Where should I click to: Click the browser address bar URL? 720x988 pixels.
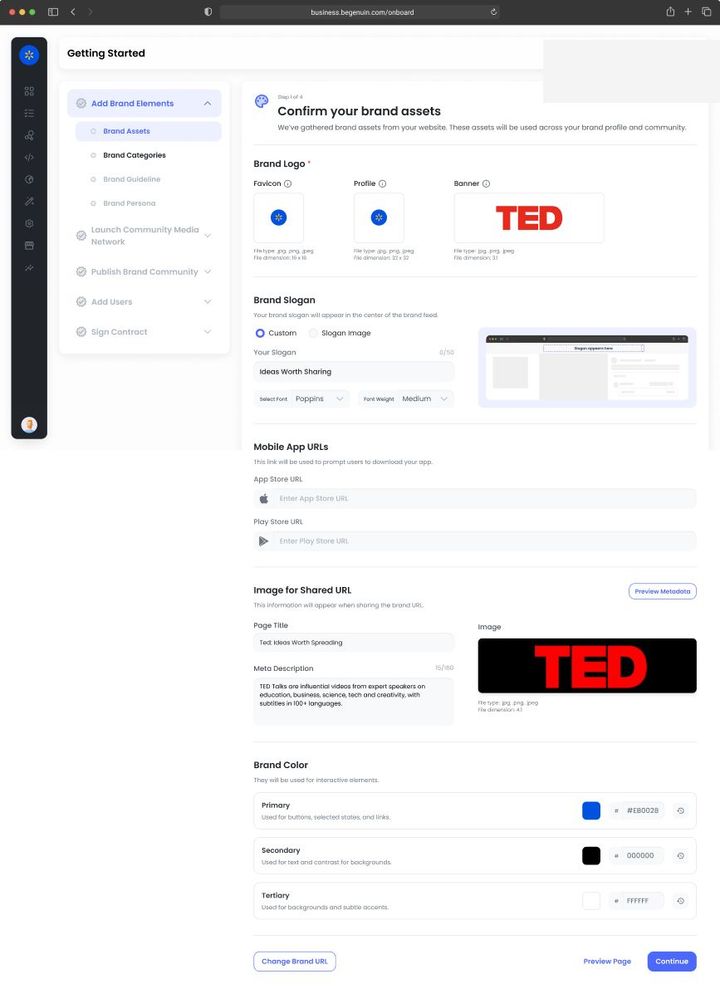pyautogui.click(x=362, y=12)
